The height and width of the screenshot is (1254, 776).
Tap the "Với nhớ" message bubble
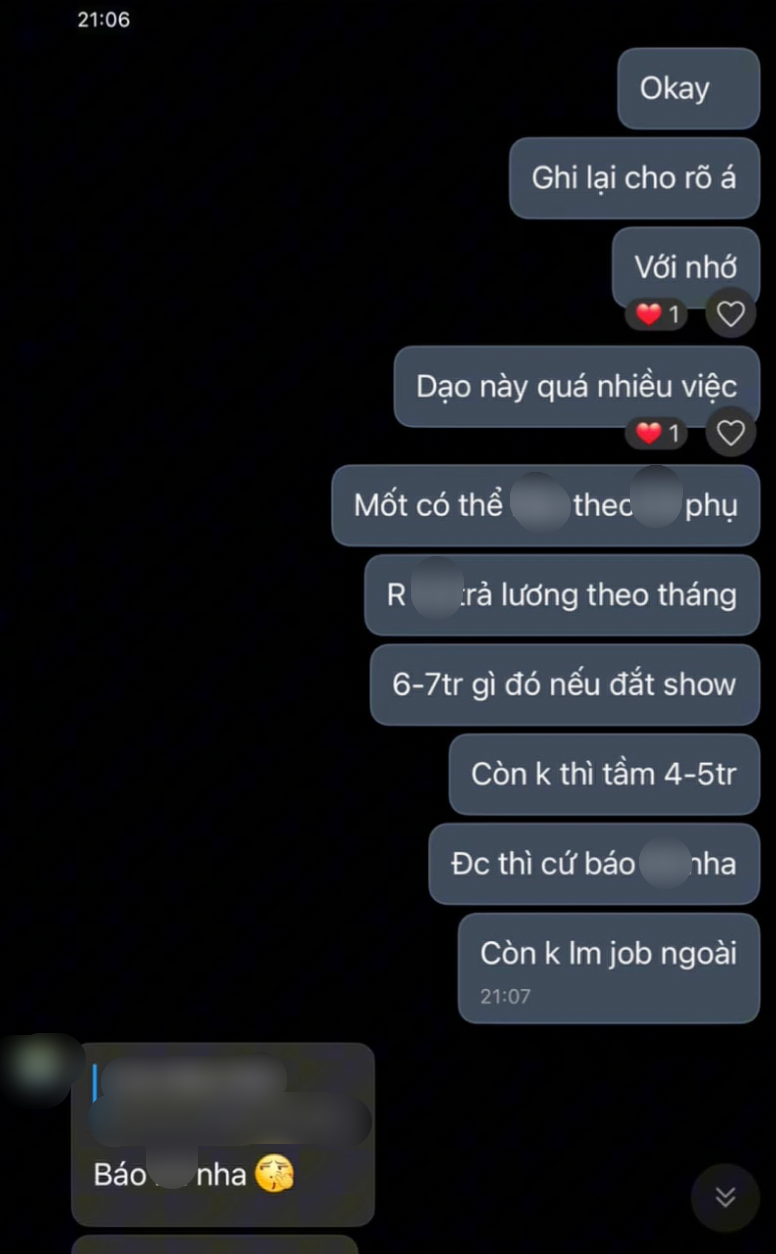pyautogui.click(x=685, y=267)
